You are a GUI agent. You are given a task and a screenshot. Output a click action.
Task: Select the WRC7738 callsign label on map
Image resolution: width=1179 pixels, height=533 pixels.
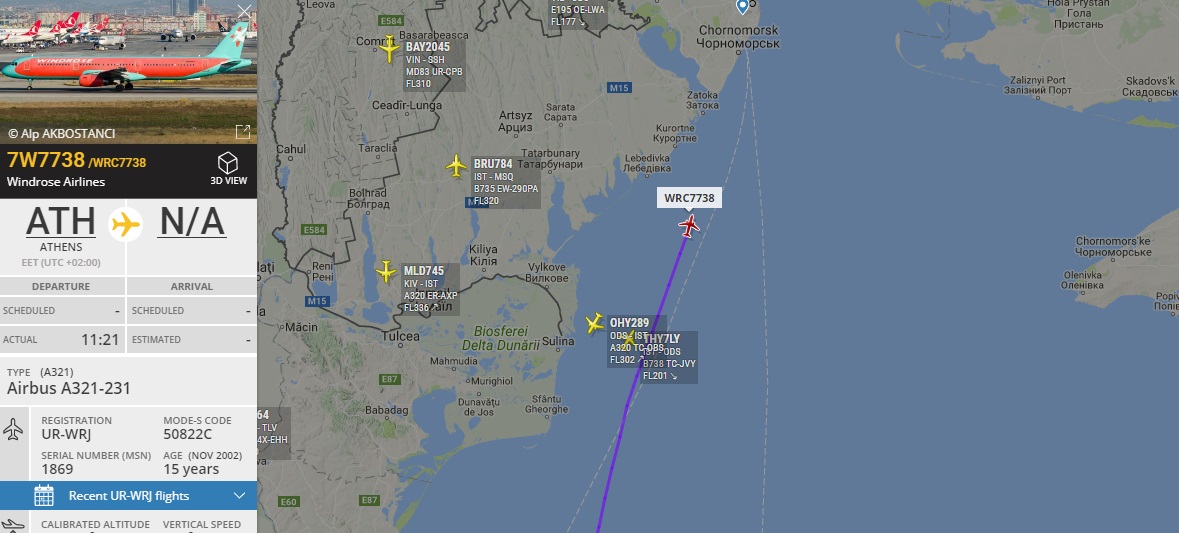690,198
